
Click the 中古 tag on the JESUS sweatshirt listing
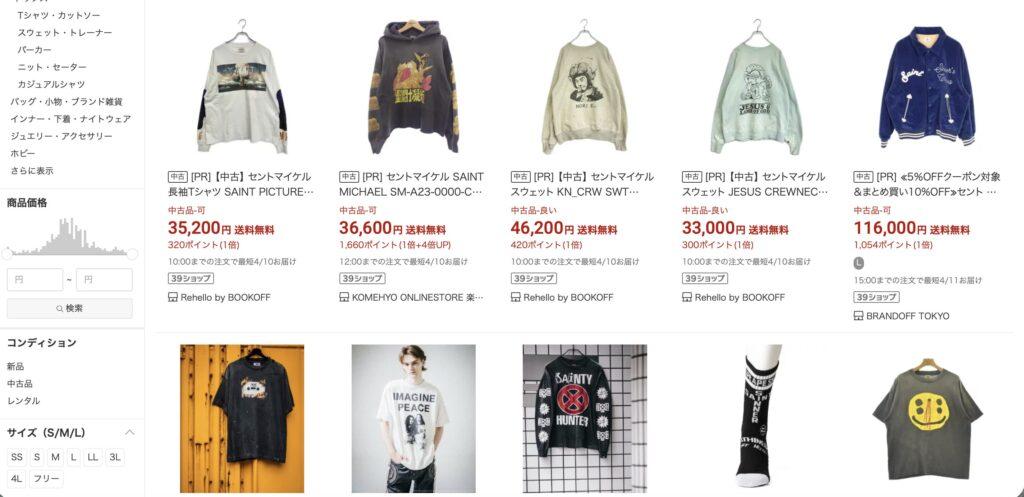point(692,176)
